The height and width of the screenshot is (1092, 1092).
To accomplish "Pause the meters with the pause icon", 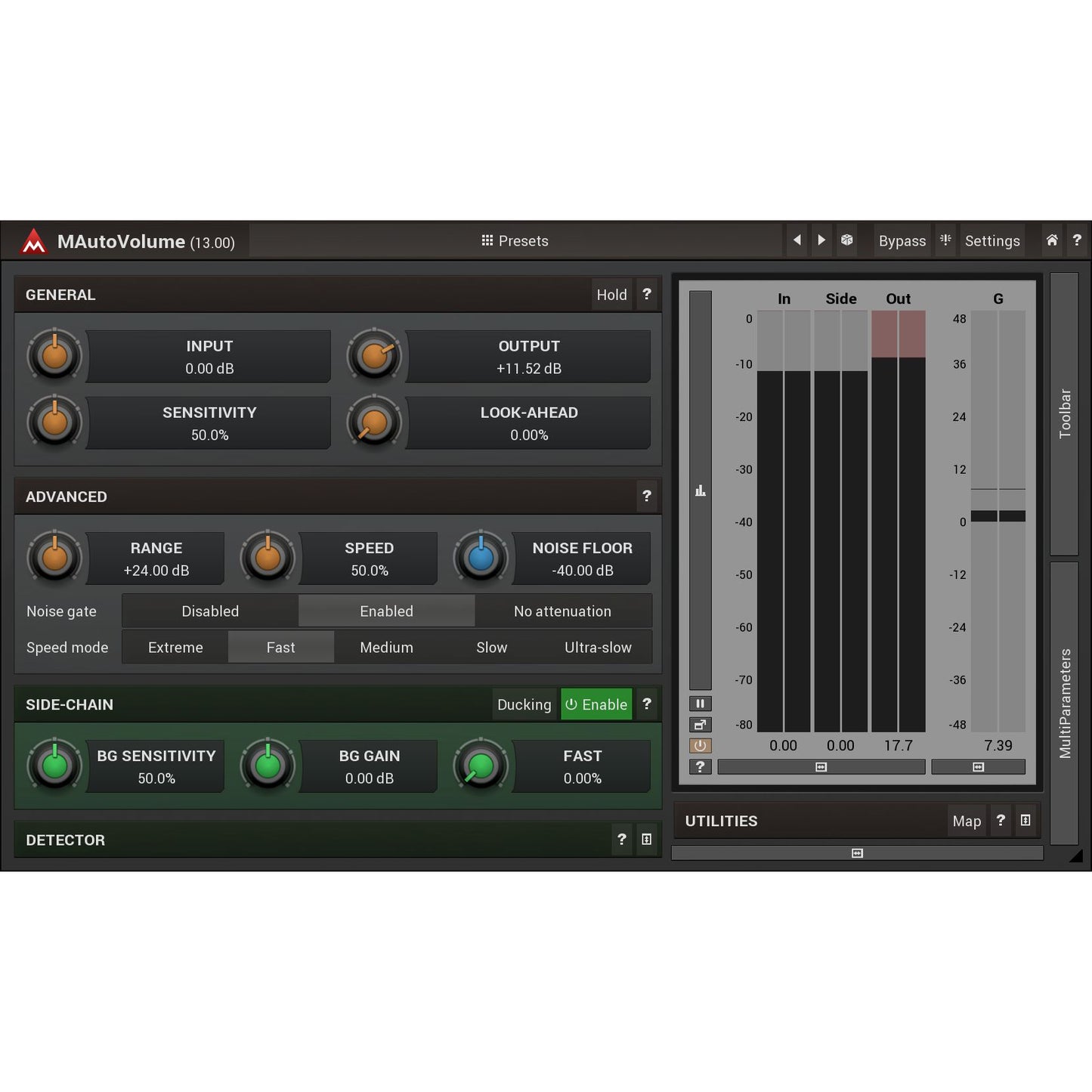I will point(700,704).
